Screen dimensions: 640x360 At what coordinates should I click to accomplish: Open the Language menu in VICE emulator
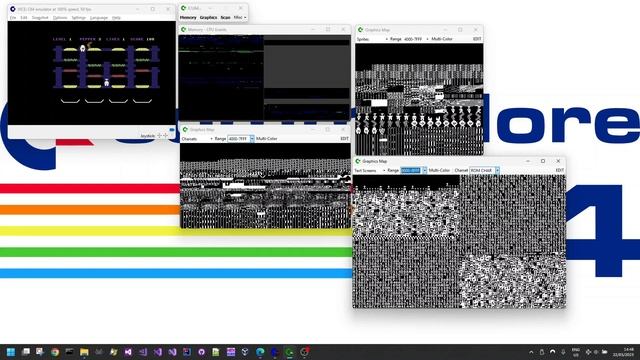[99, 18]
